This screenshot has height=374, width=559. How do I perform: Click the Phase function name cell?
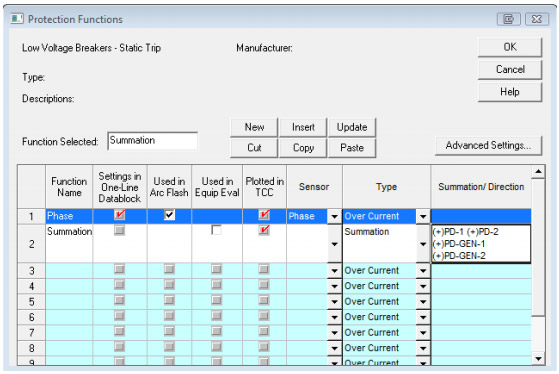(x=69, y=216)
